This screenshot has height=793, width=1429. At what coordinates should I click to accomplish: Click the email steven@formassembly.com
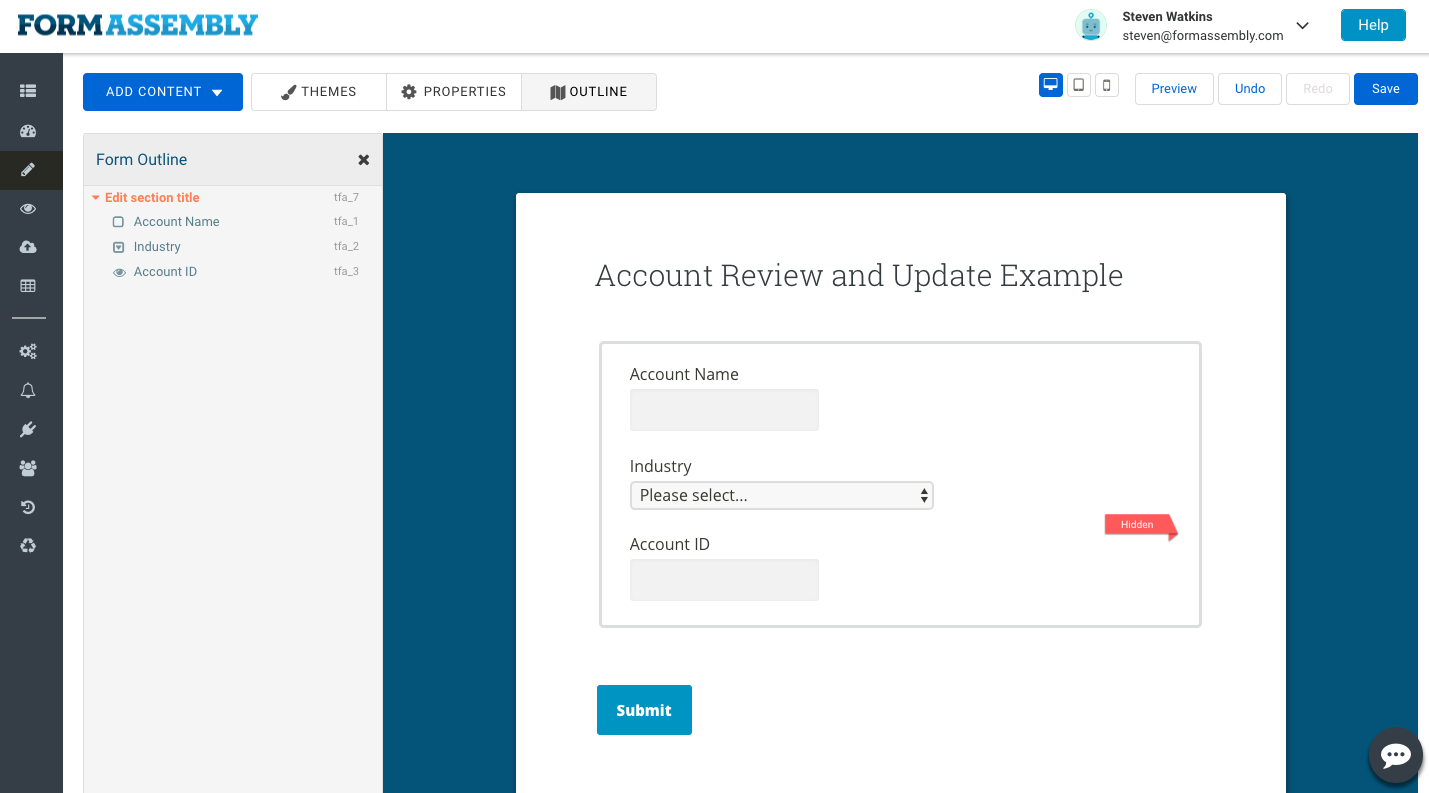tap(1203, 36)
